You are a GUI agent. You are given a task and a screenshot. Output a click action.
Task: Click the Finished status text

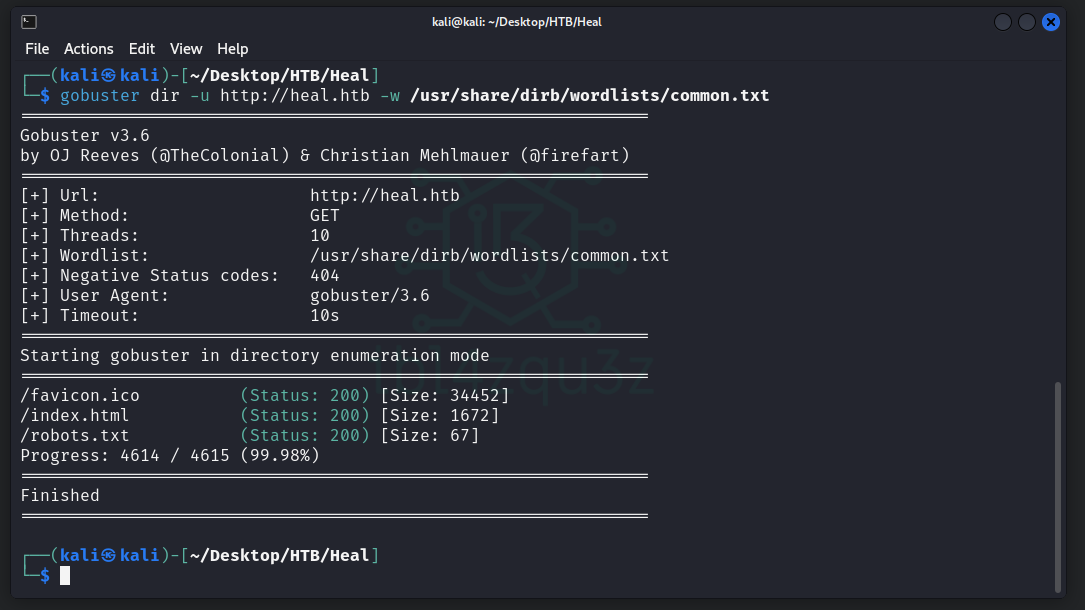point(60,496)
